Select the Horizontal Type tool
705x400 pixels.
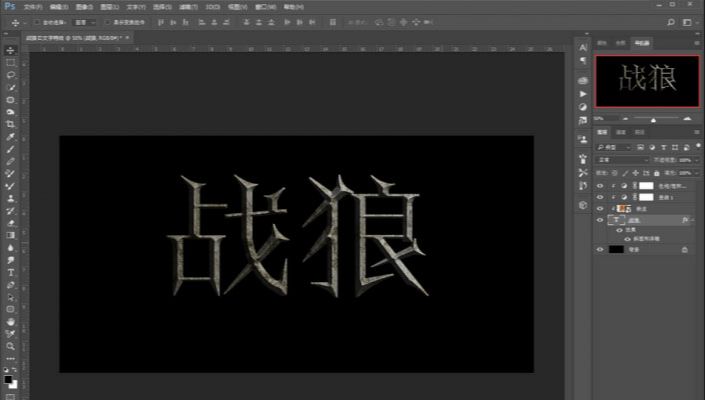pos(10,272)
